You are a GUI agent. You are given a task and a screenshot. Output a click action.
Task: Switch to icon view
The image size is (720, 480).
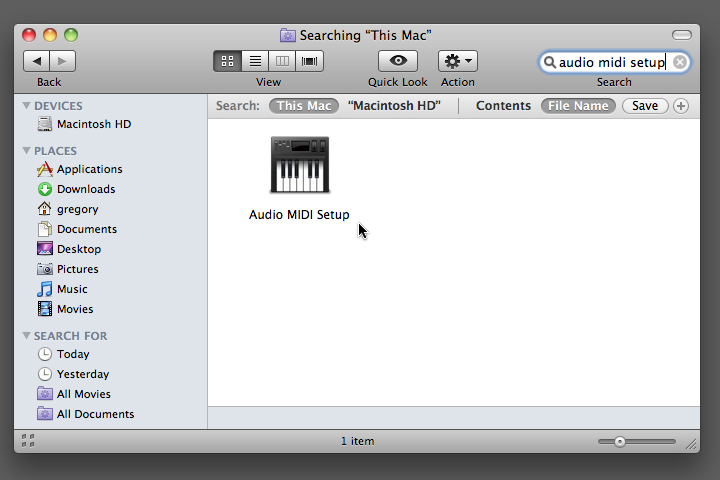click(x=227, y=61)
